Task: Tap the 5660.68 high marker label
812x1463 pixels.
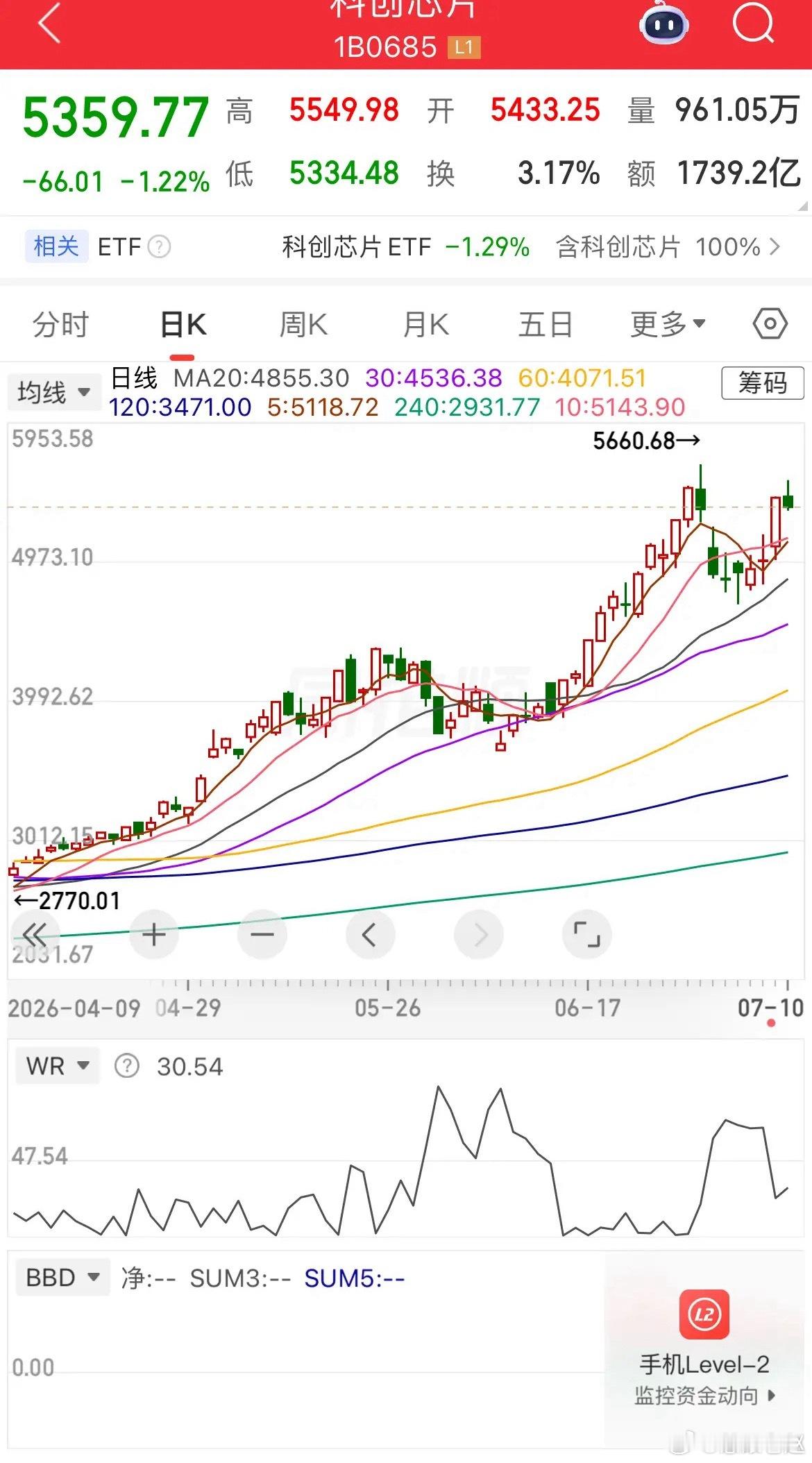Action: click(646, 441)
